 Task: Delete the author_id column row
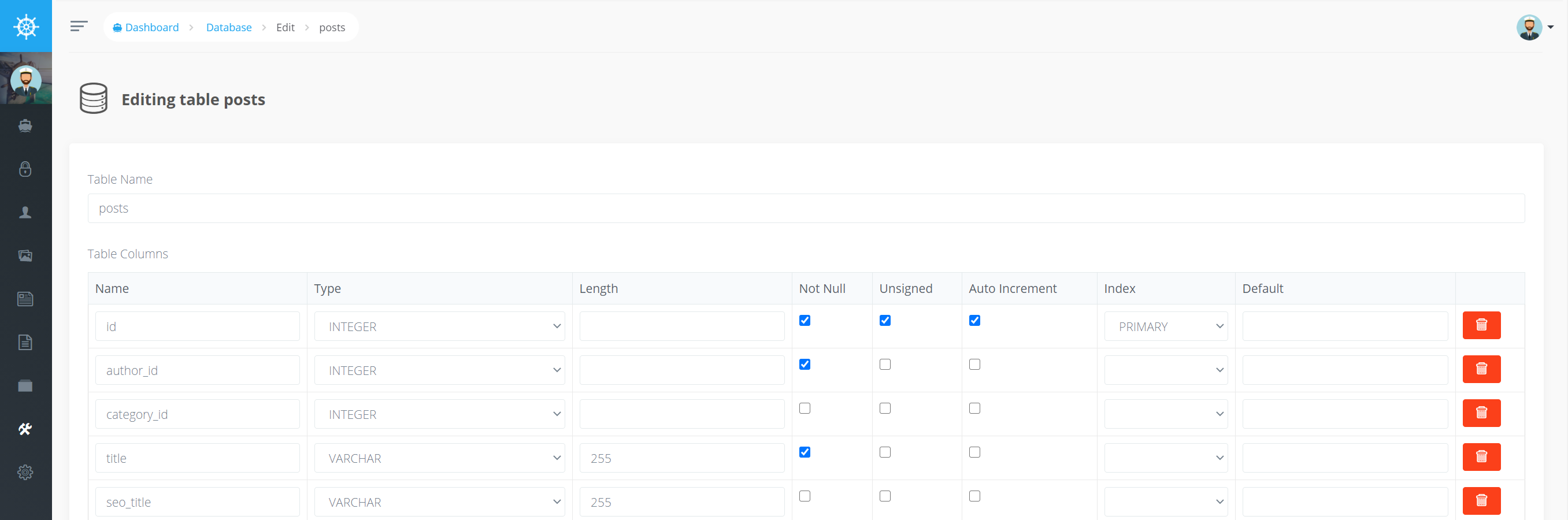(x=1481, y=369)
